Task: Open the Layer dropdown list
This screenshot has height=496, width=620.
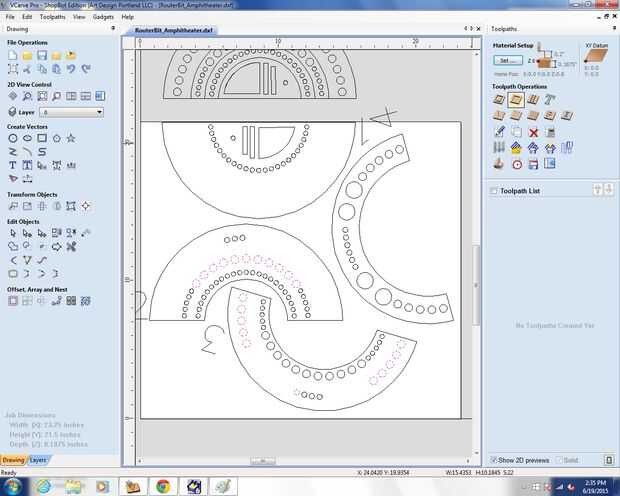Action: click(71, 112)
